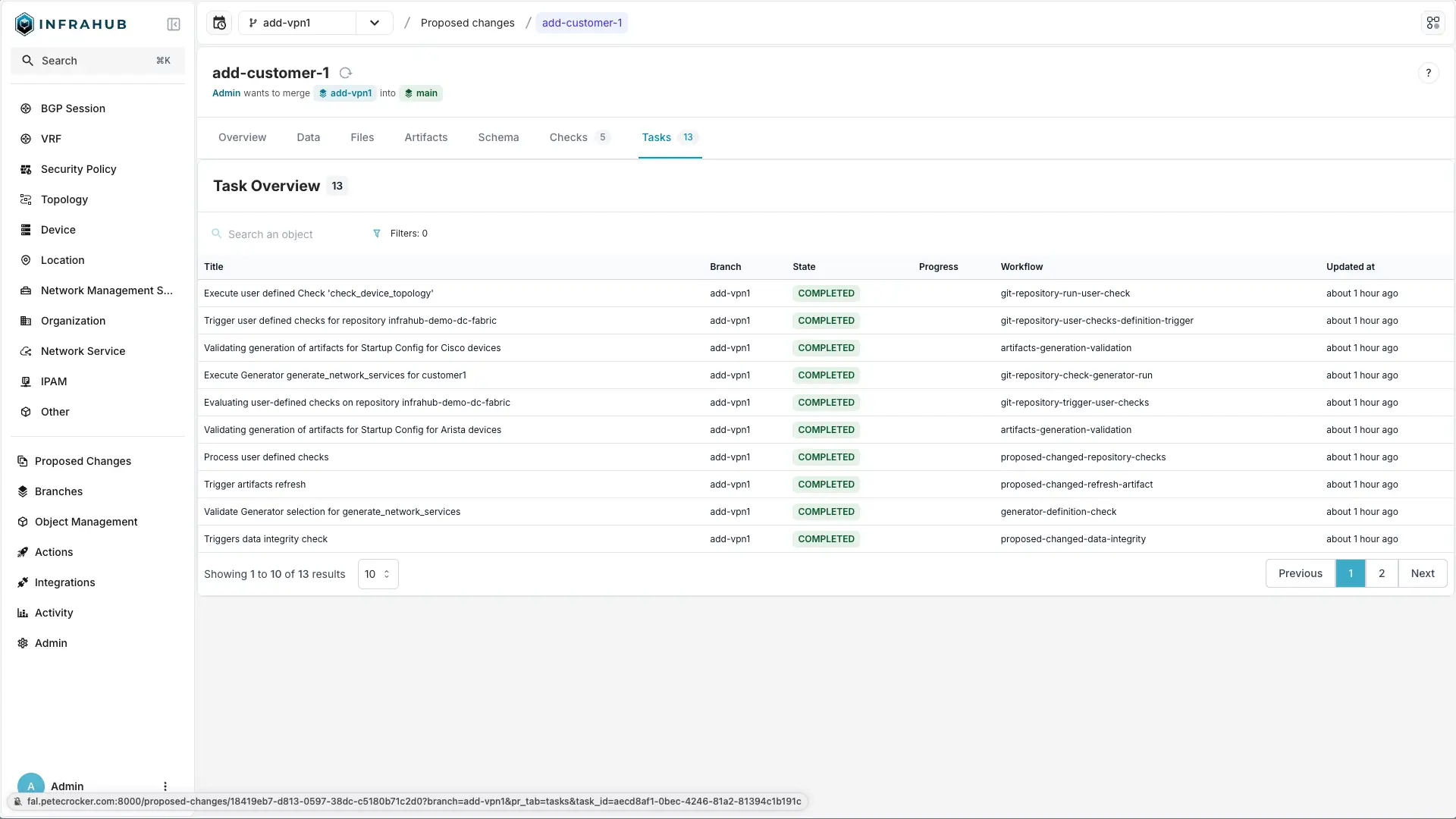1456x819 pixels.
Task: Click the Filters funnel icon
Action: 377,234
